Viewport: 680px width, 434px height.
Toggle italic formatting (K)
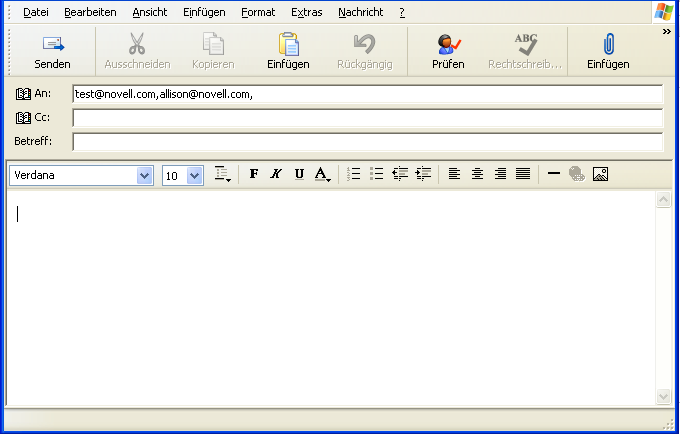point(276,174)
